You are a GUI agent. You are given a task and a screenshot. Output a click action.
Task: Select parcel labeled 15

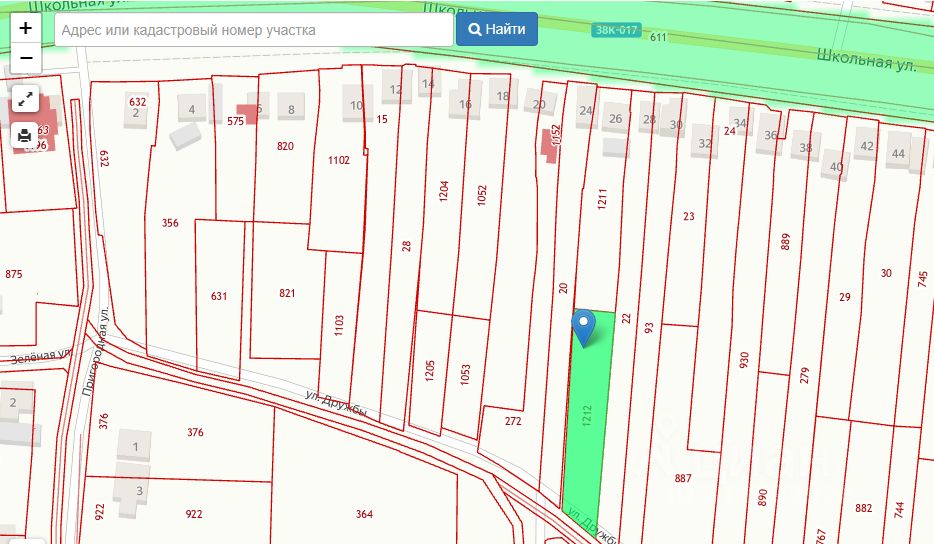(x=382, y=119)
